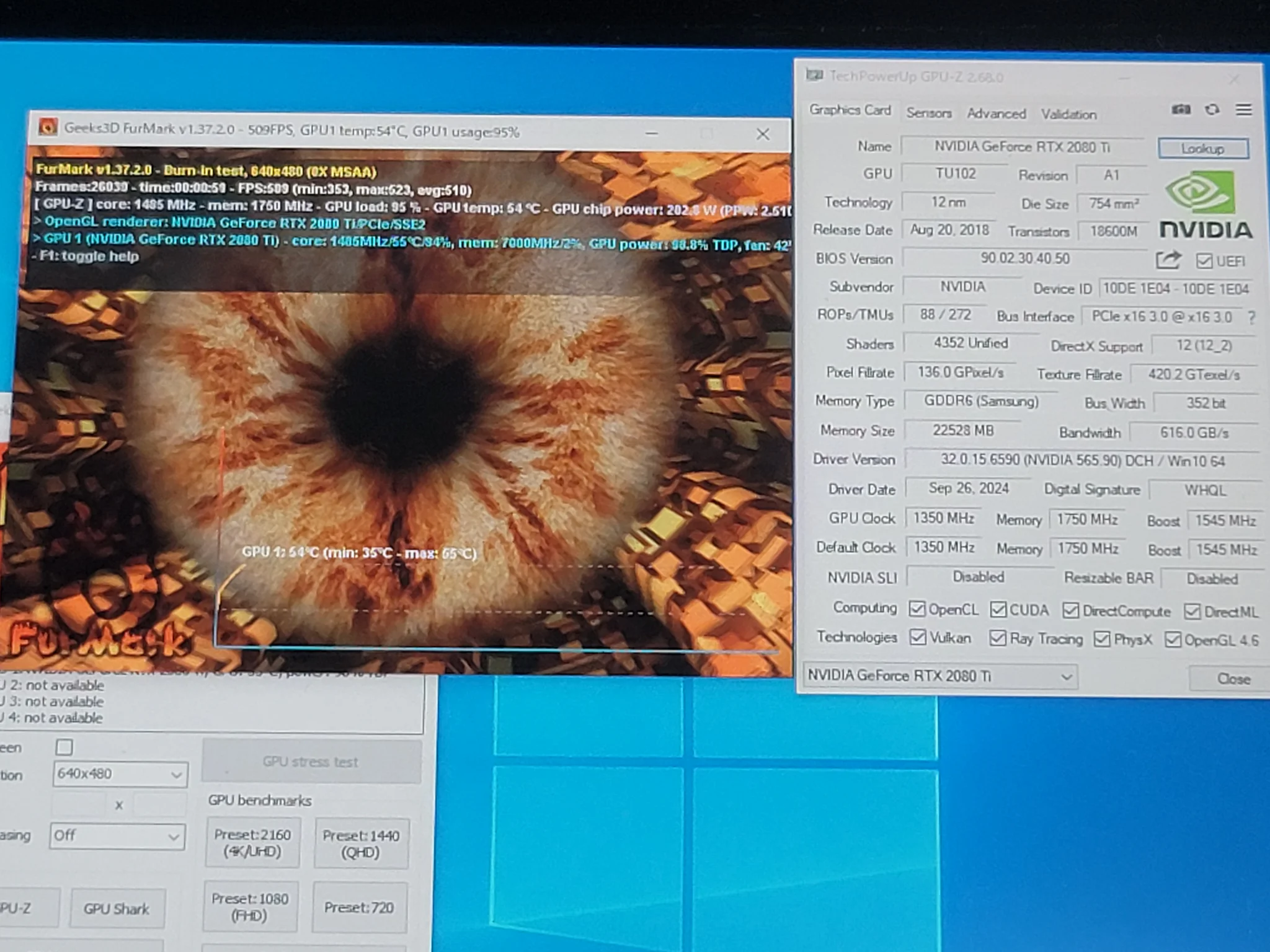Click the Resizable BAR value Disabled
Screen dimensions: 1270x952
pos(1212,579)
